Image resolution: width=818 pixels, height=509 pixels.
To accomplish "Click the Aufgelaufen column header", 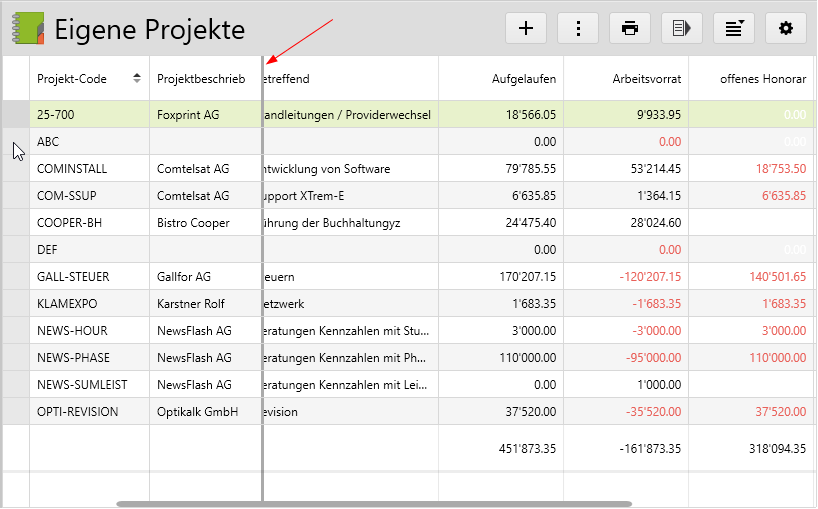I will click(x=524, y=78).
